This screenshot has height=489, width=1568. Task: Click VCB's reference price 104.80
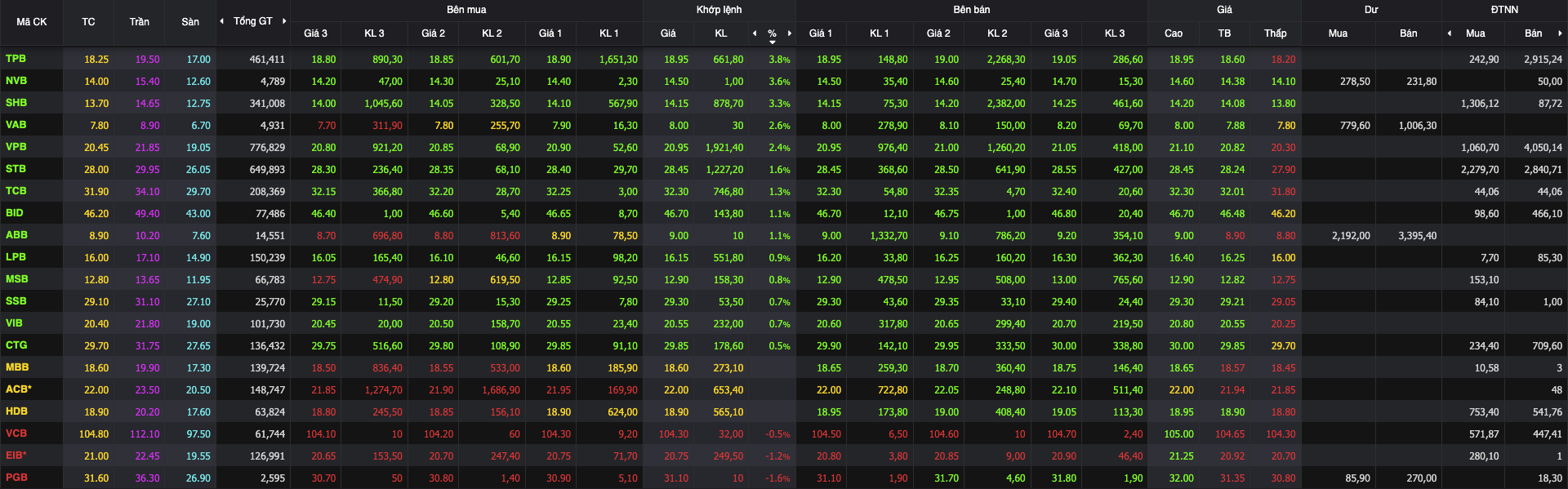[x=94, y=434]
